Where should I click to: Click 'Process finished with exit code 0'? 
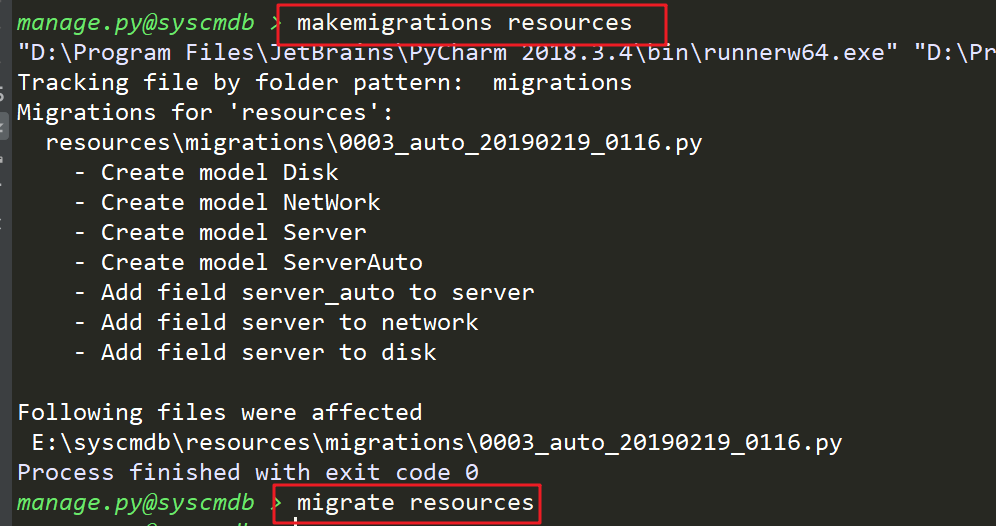(247, 472)
